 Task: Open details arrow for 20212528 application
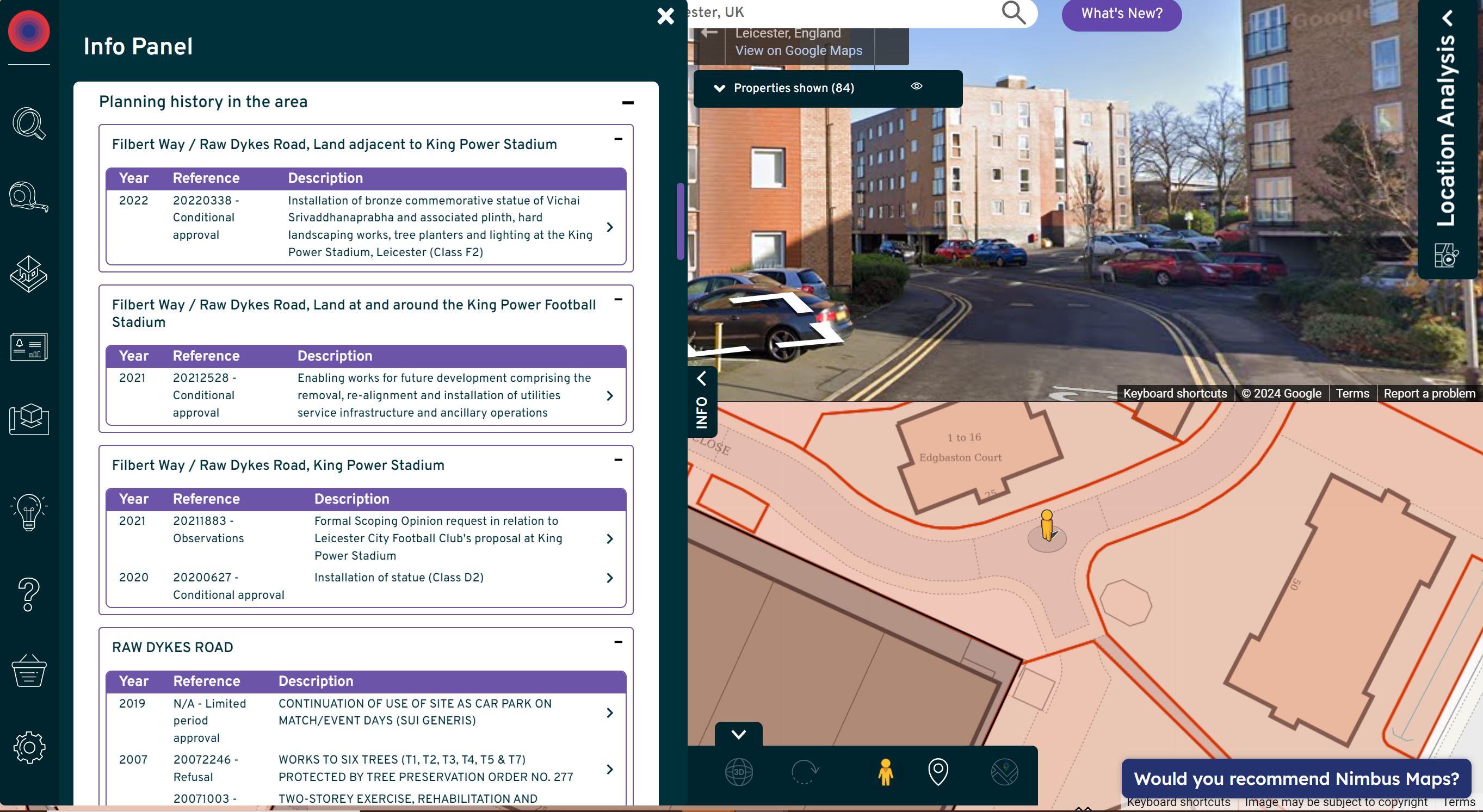[x=610, y=396]
